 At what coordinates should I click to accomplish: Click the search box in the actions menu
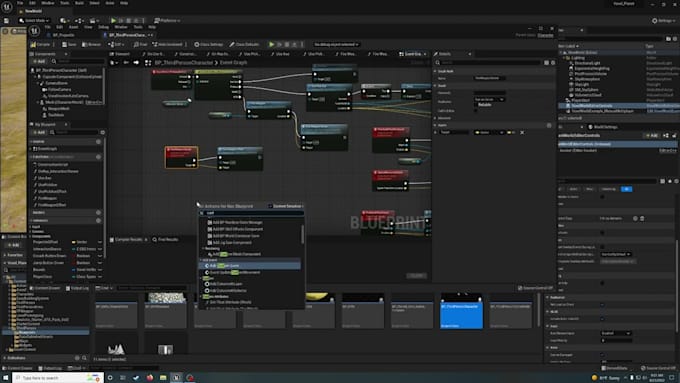coord(252,213)
